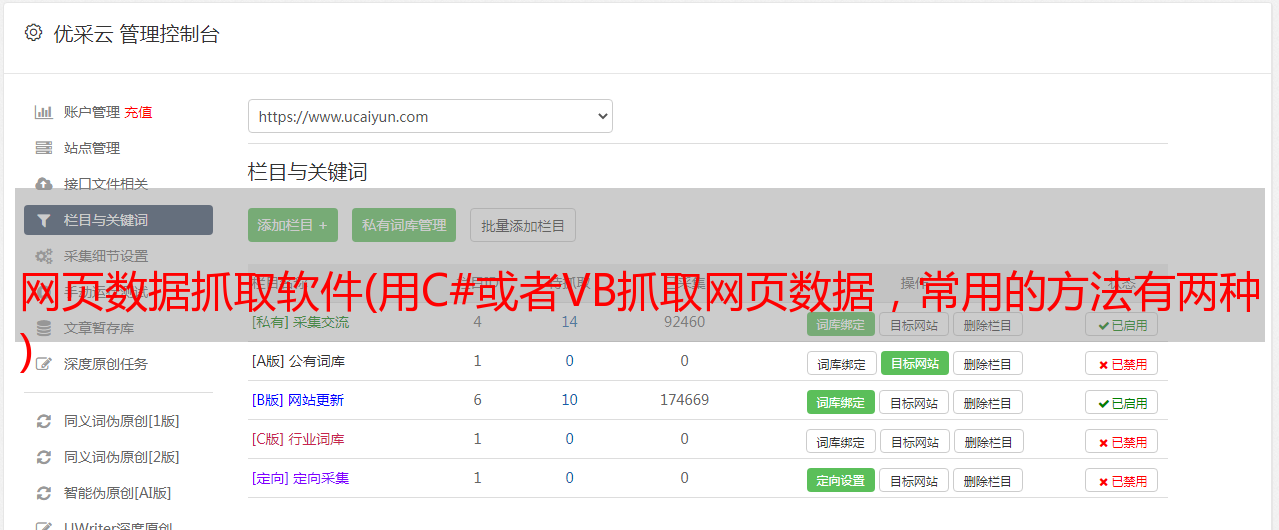Click the server icon for 站点管理
The width and height of the screenshot is (1279, 530).
43,148
